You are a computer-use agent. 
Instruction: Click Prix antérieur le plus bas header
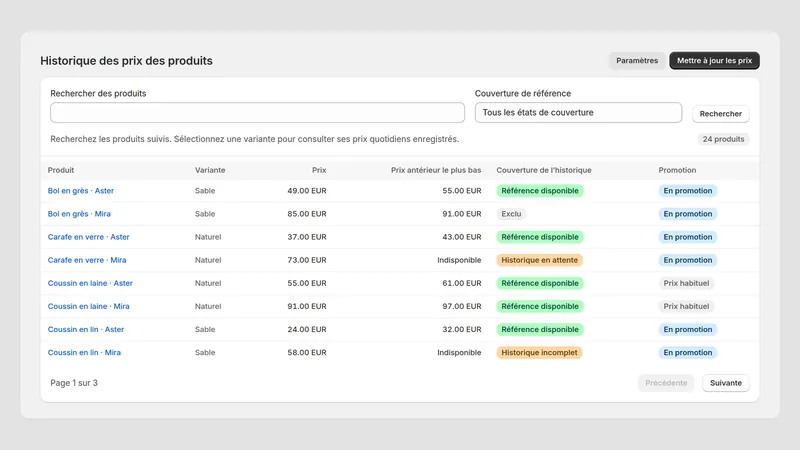(x=436, y=170)
